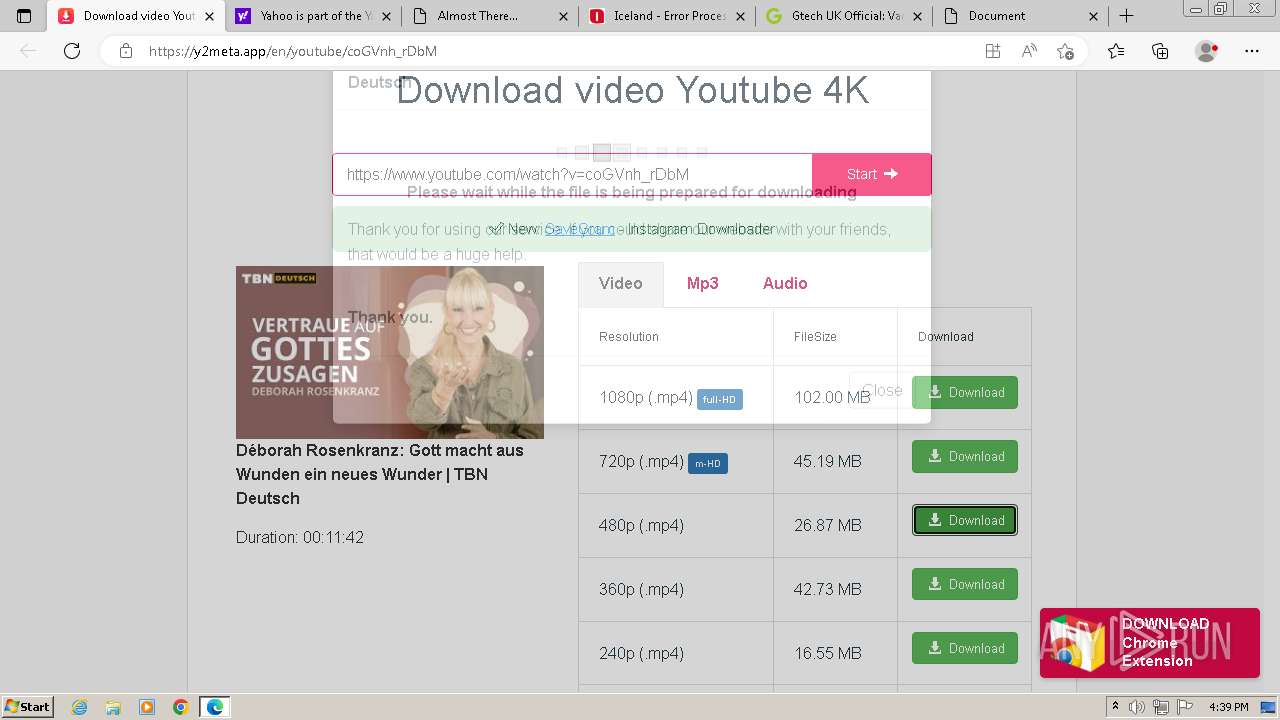Open the Video format tab
Screen dimensions: 1280x720
coord(620,284)
